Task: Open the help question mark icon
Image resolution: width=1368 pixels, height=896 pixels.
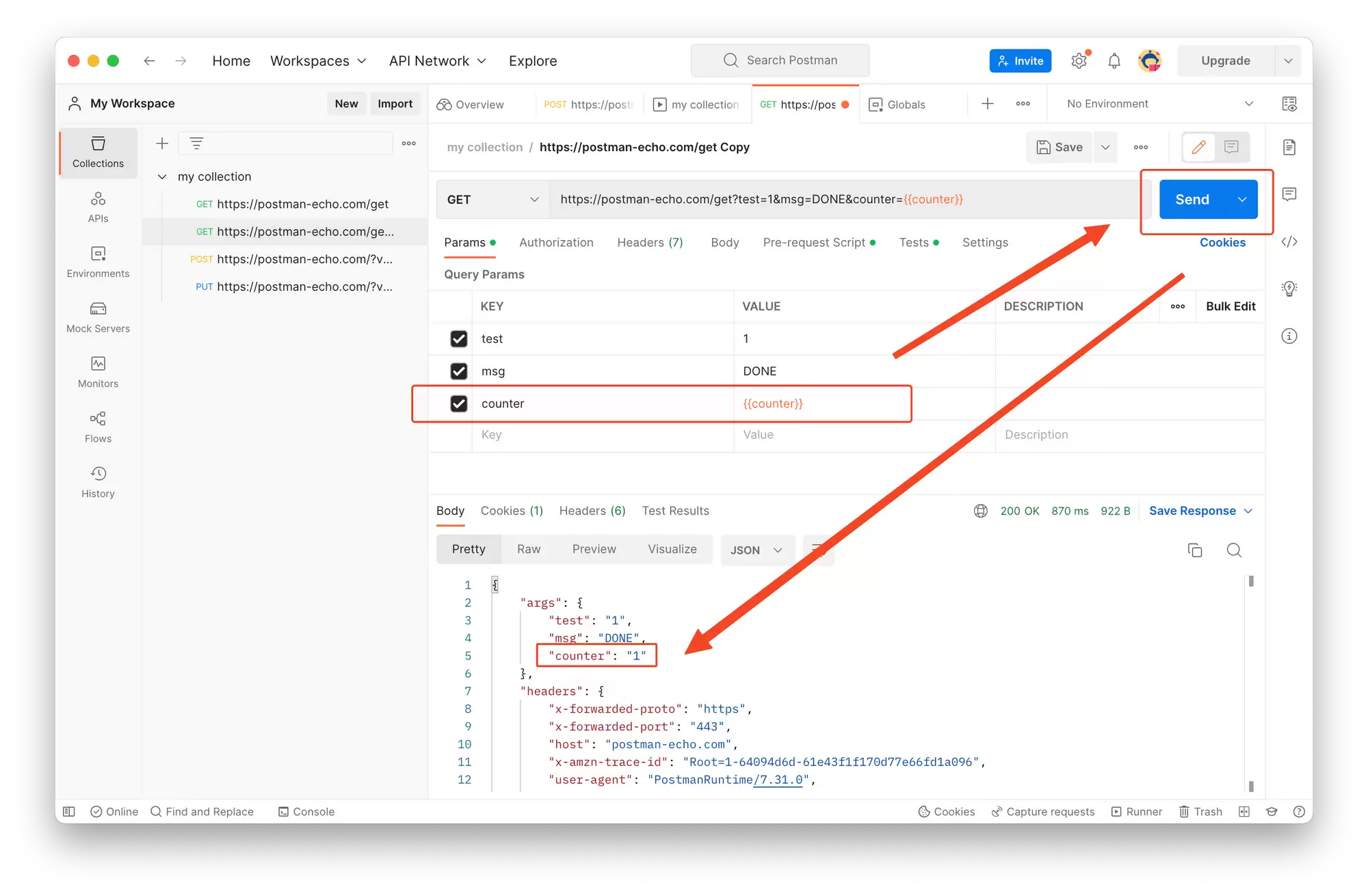Action: point(1299,812)
